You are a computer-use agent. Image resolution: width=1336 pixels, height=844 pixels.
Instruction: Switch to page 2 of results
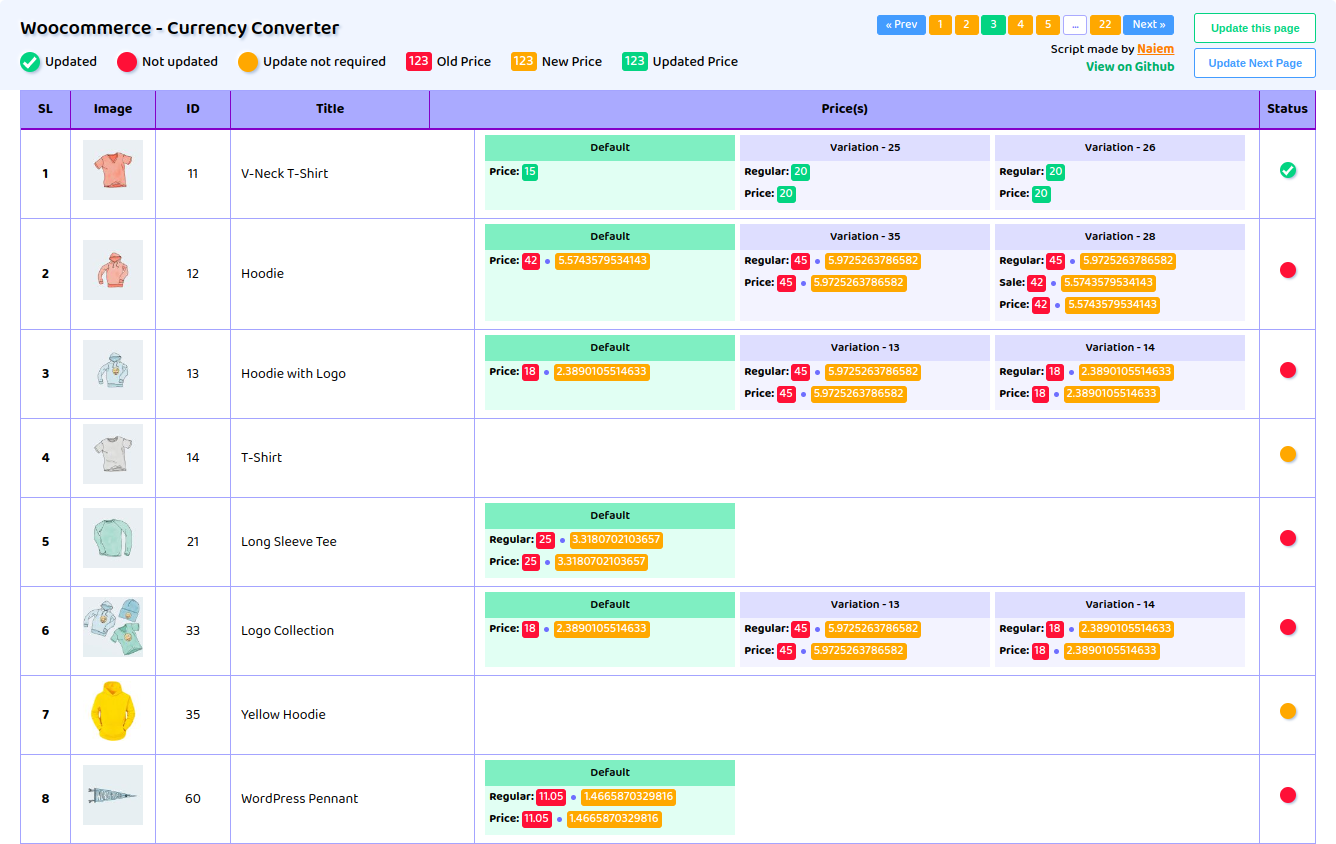tap(966, 24)
